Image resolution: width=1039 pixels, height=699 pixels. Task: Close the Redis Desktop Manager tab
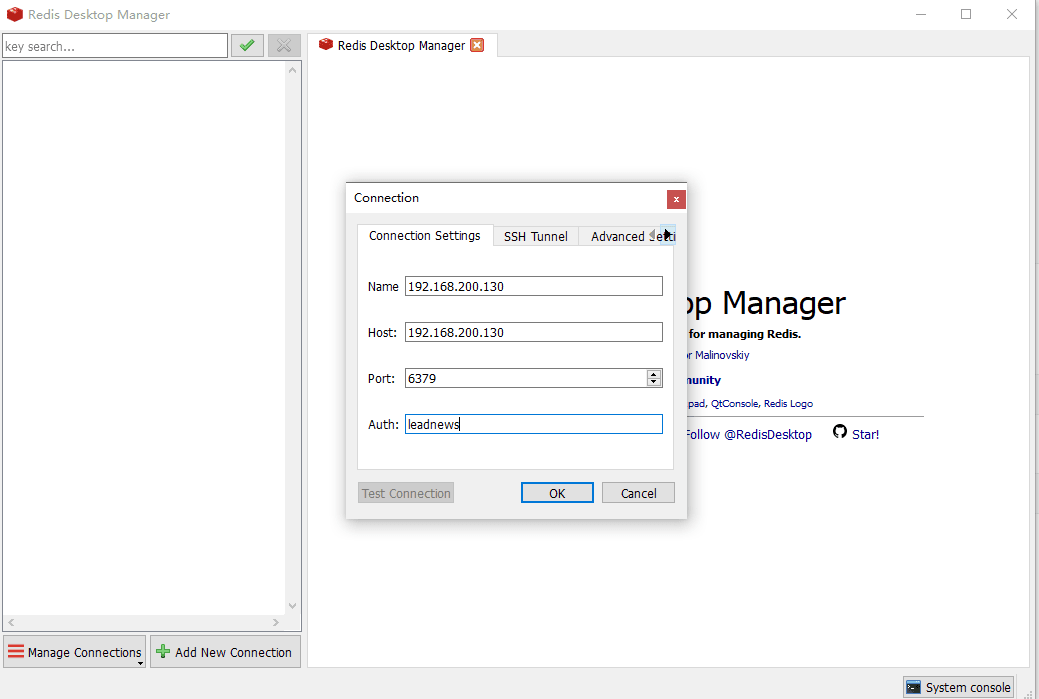click(x=477, y=45)
